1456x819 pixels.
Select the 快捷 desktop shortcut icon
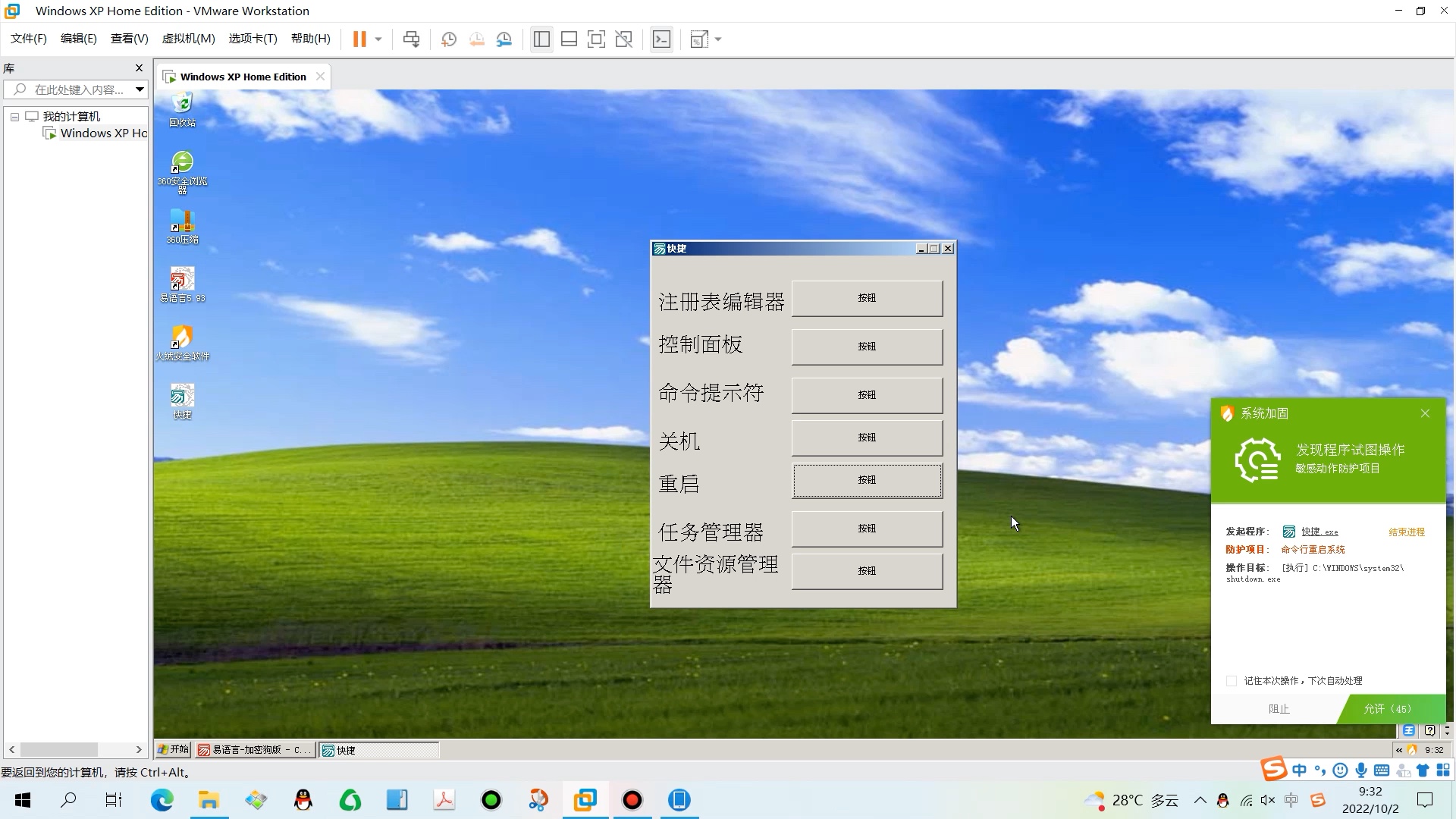click(182, 401)
